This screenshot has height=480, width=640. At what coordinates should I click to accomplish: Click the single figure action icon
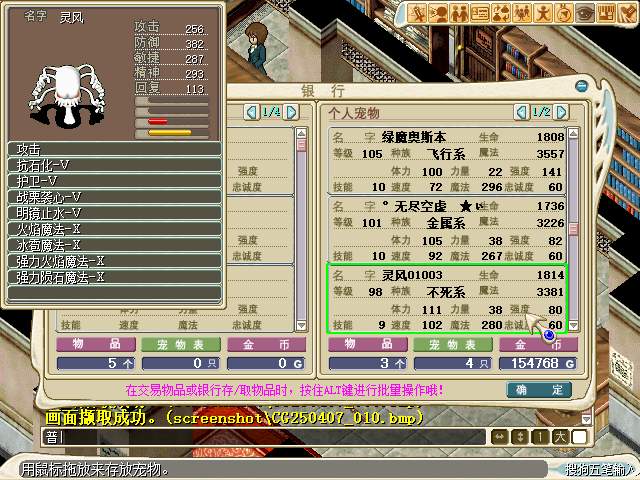coord(543,13)
